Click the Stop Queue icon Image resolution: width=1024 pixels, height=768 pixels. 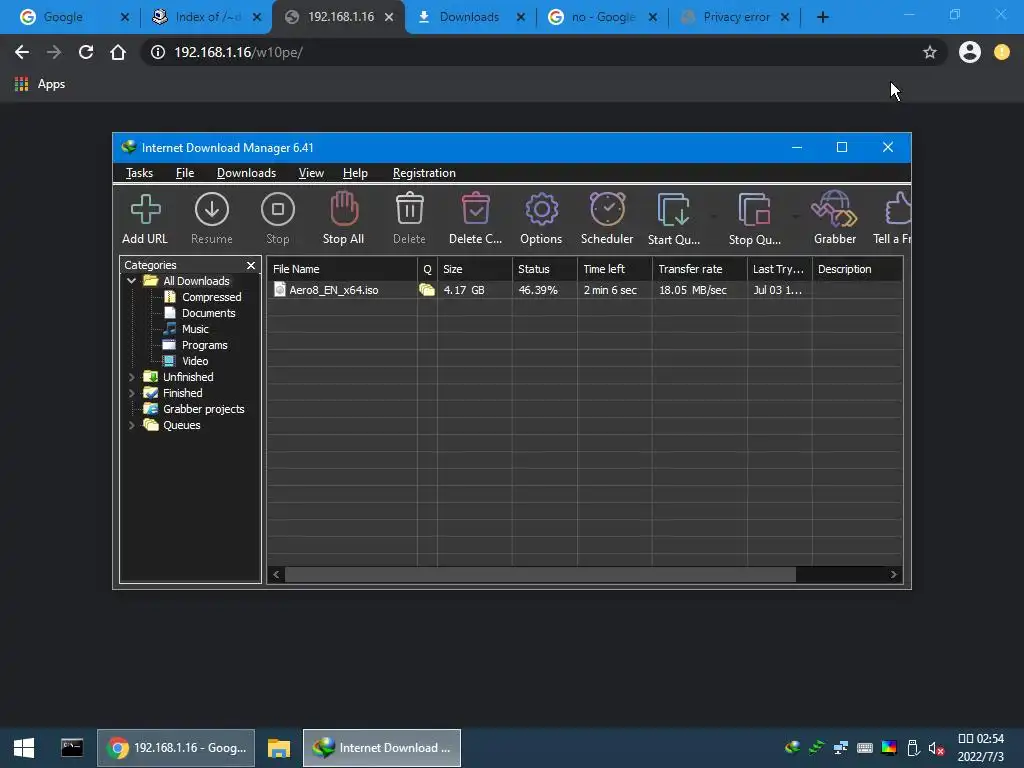pos(754,210)
